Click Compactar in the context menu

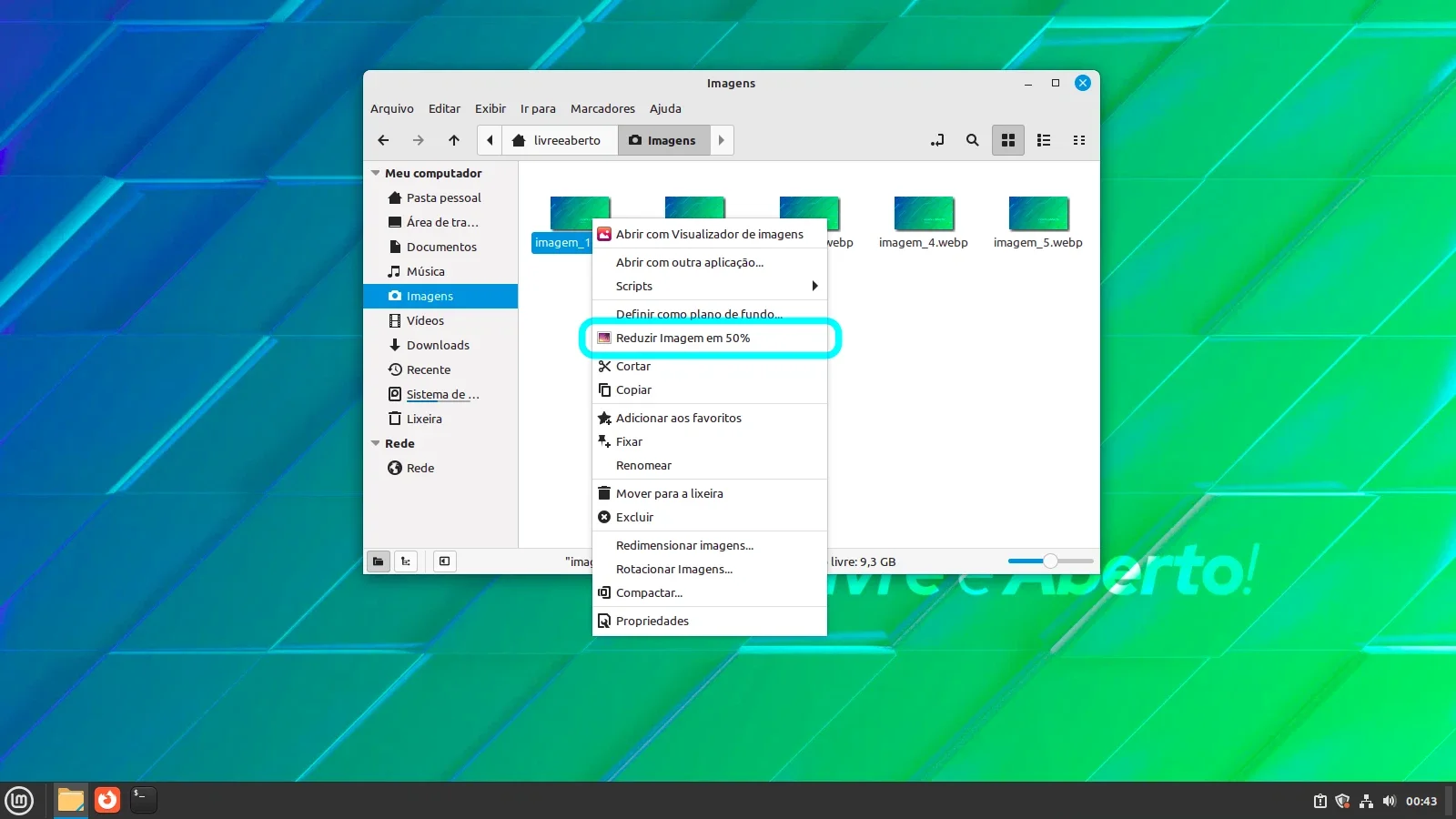click(x=709, y=592)
